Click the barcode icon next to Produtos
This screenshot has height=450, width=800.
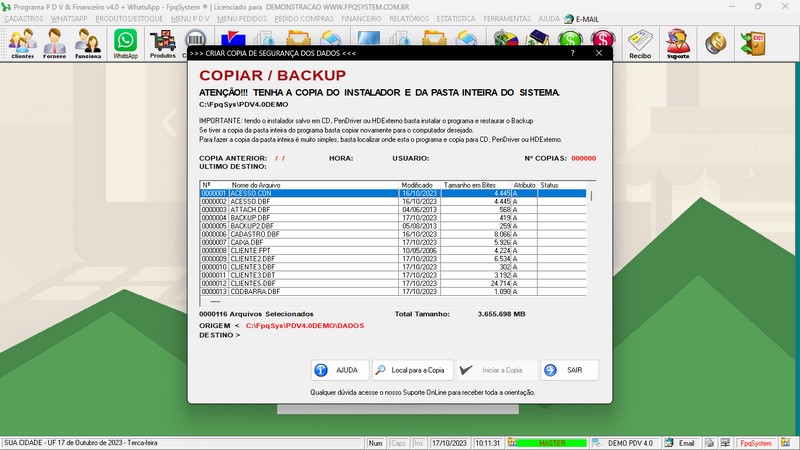pos(195,39)
